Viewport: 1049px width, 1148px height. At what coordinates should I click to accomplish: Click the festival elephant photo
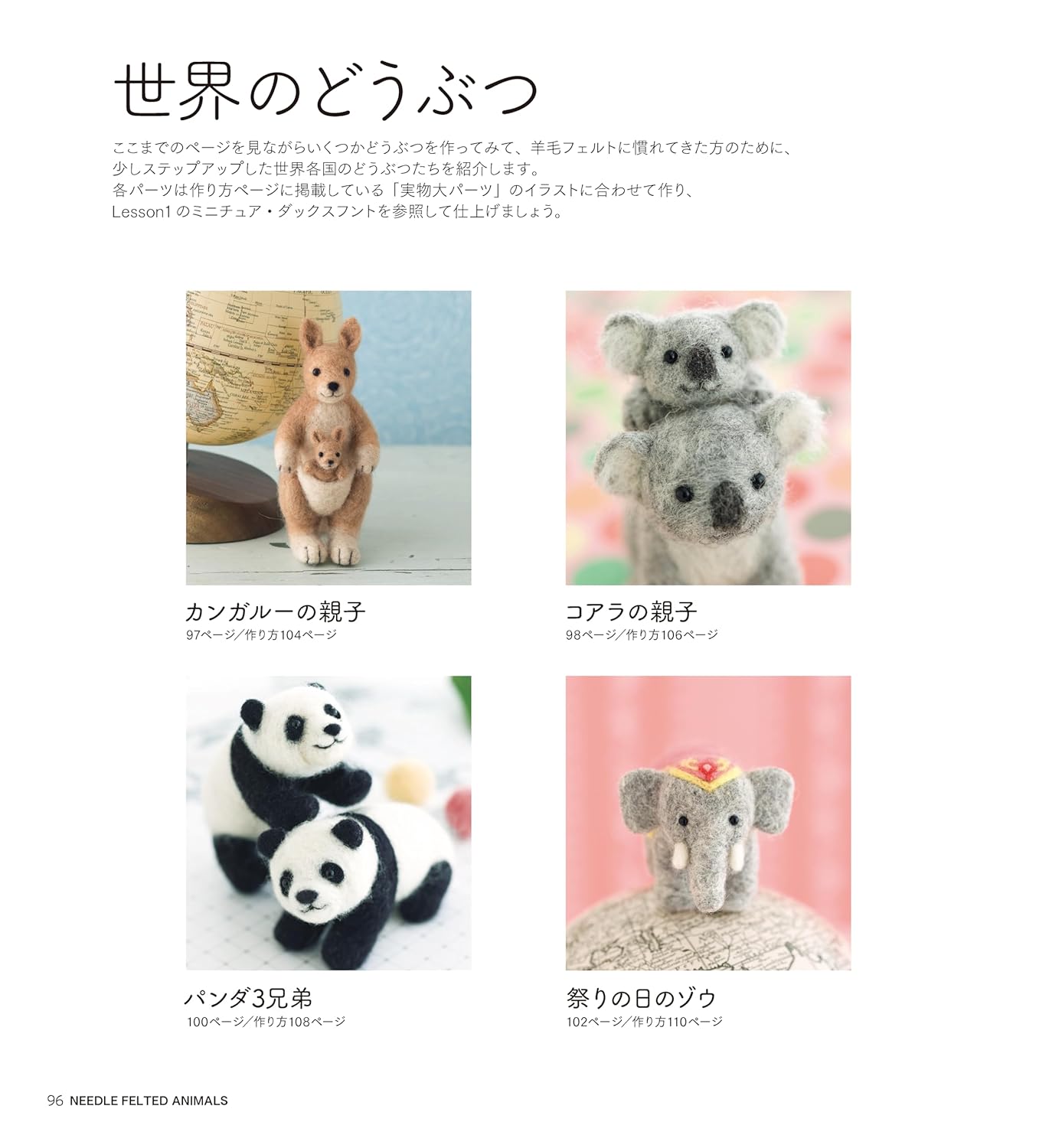tap(708, 823)
